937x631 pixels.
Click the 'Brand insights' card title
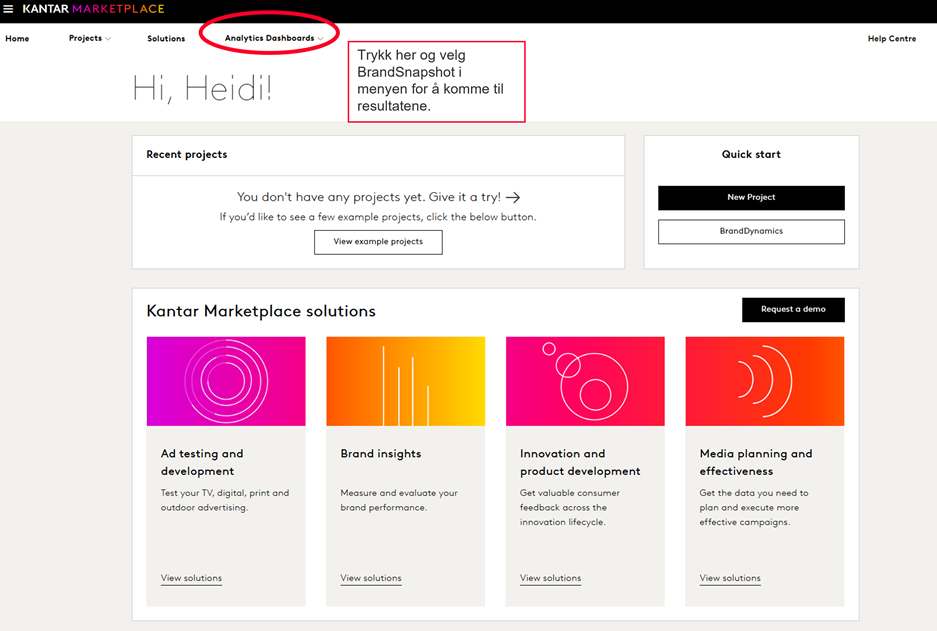pyautogui.click(x=381, y=454)
